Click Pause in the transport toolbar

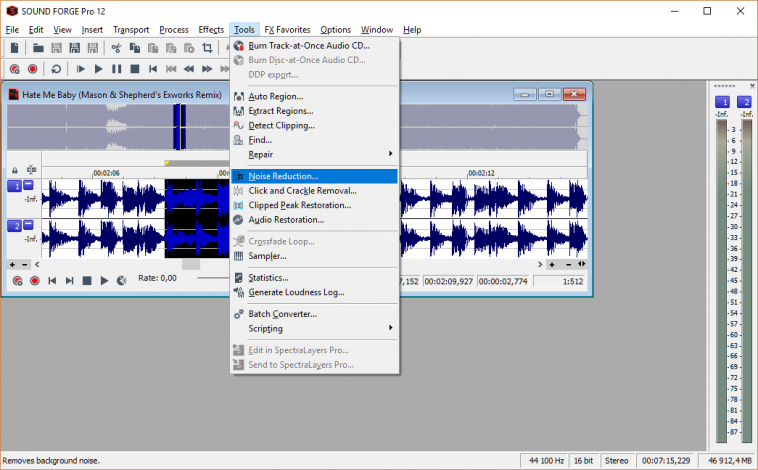117,69
